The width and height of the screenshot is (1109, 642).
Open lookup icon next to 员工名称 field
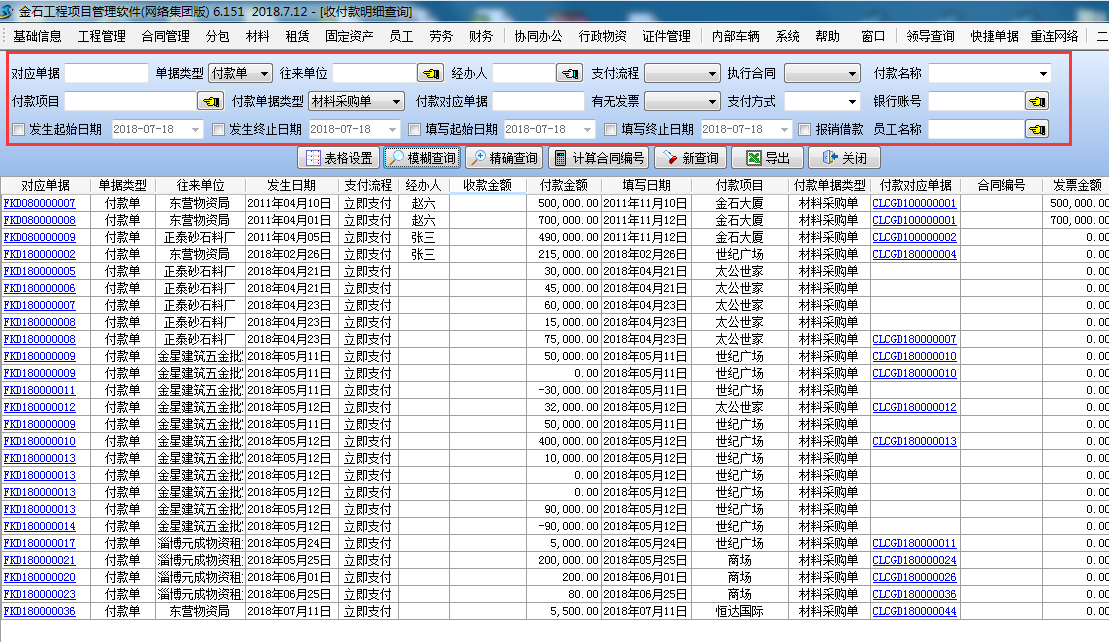click(1036, 129)
